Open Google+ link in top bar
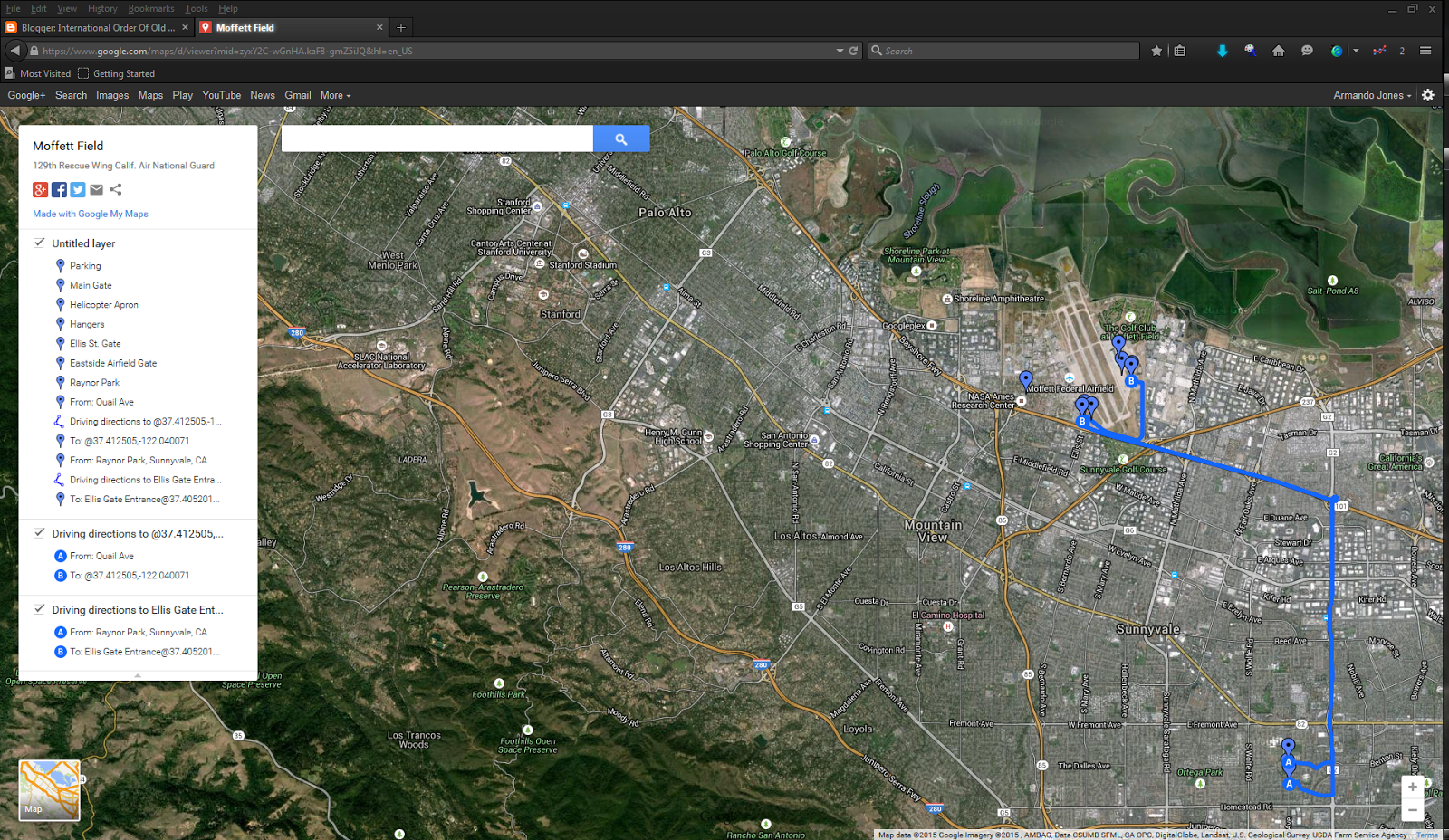Image resolution: width=1449 pixels, height=840 pixels. coord(26,95)
